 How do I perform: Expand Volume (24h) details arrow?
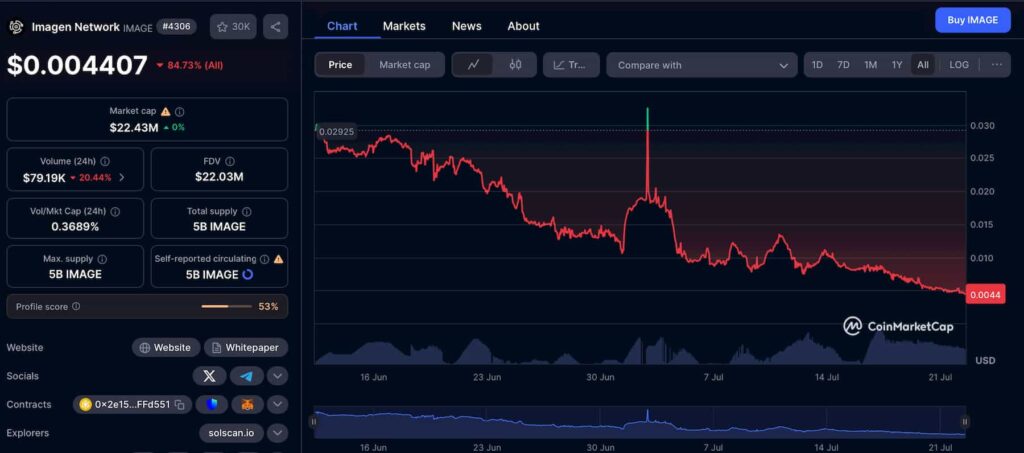click(122, 178)
